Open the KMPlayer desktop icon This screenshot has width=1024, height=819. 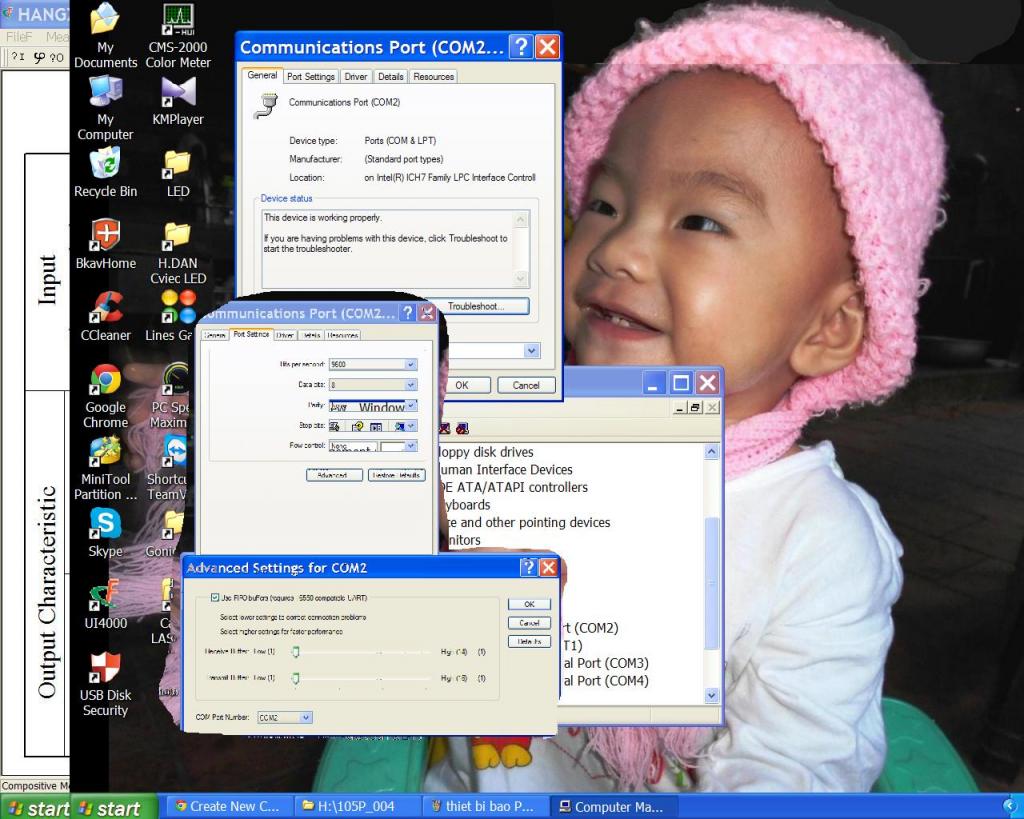coord(177,92)
